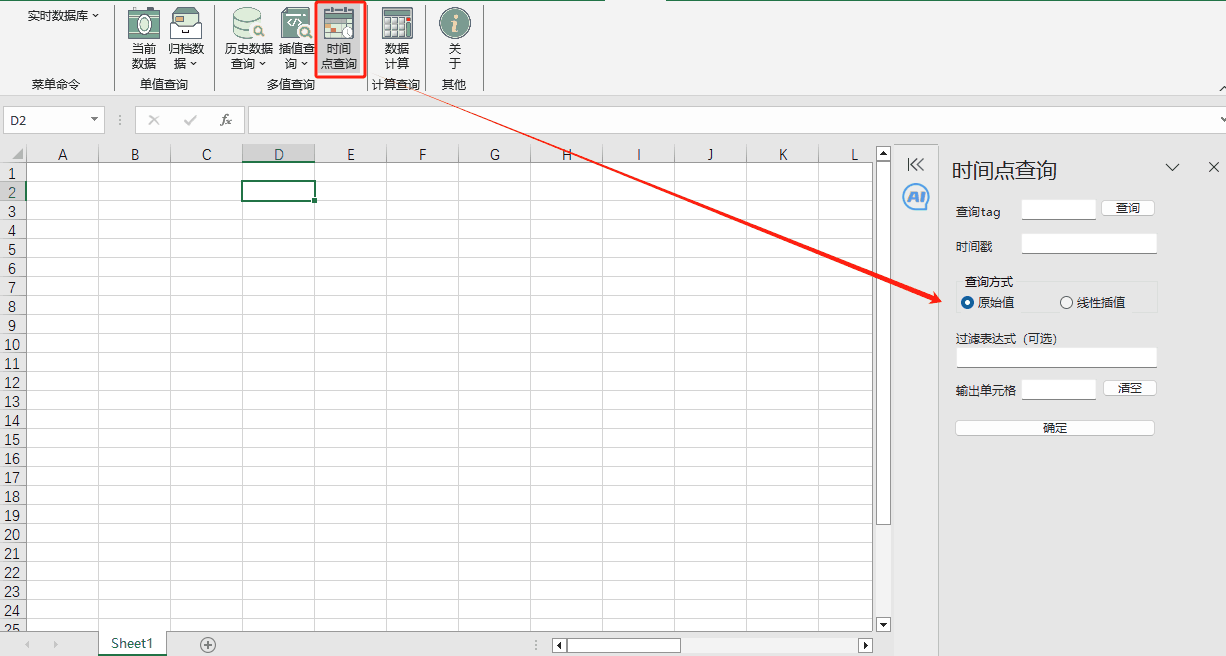Open the 归档数据 archive data tool
The width and height of the screenshot is (1226, 656).
pyautogui.click(x=186, y=39)
